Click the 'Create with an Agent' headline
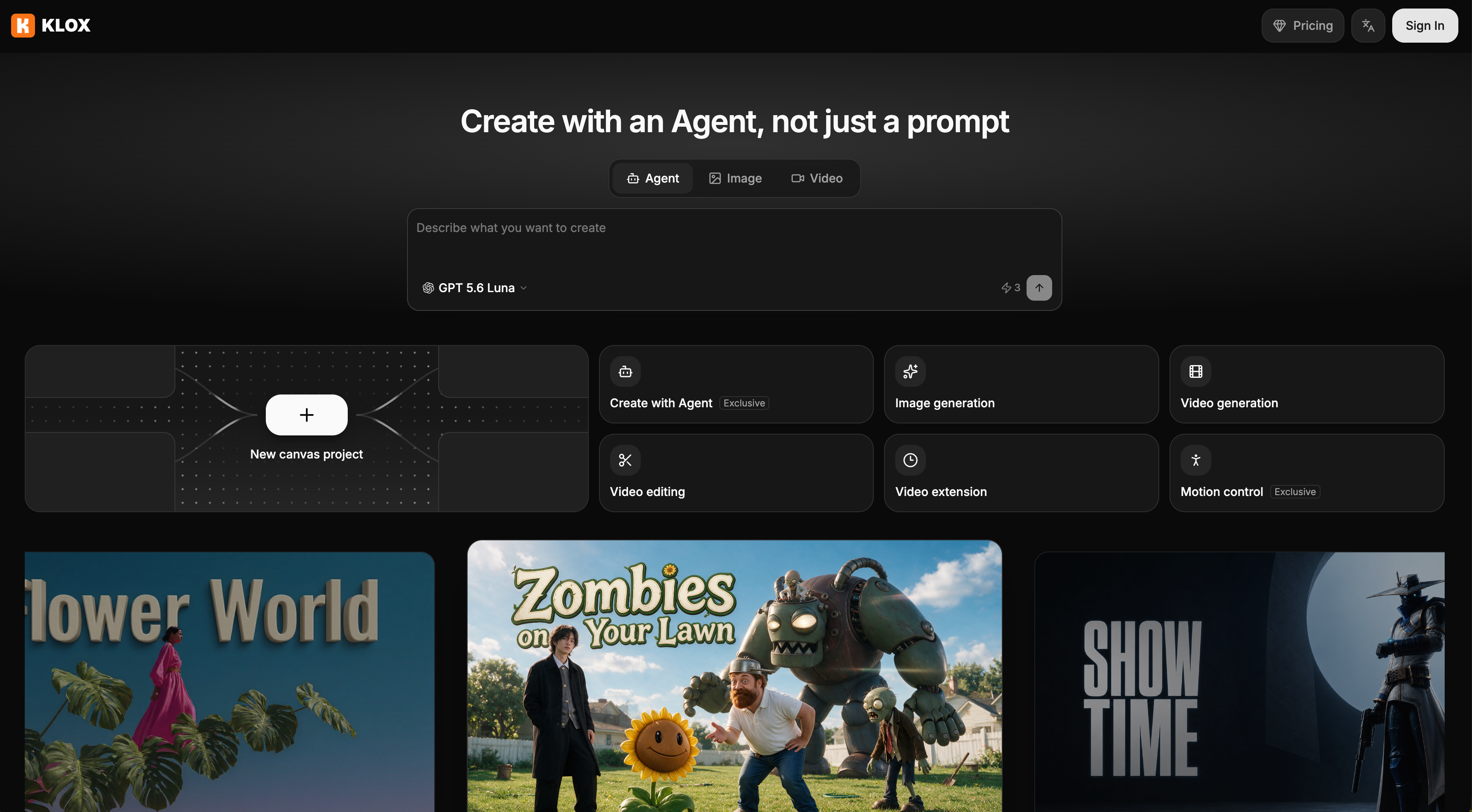The image size is (1472, 812). point(734,122)
